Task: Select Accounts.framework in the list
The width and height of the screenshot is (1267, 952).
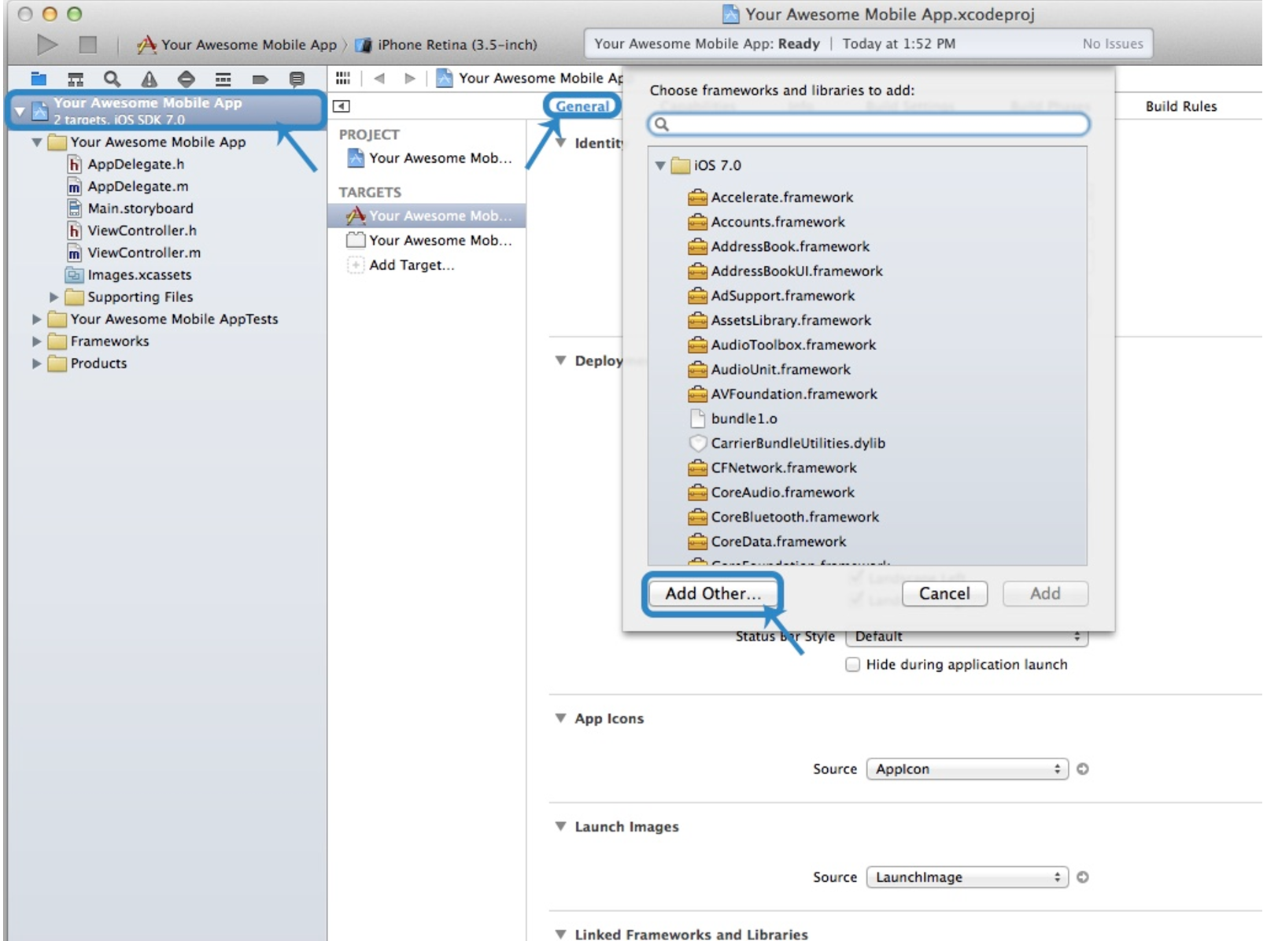Action: (x=778, y=222)
